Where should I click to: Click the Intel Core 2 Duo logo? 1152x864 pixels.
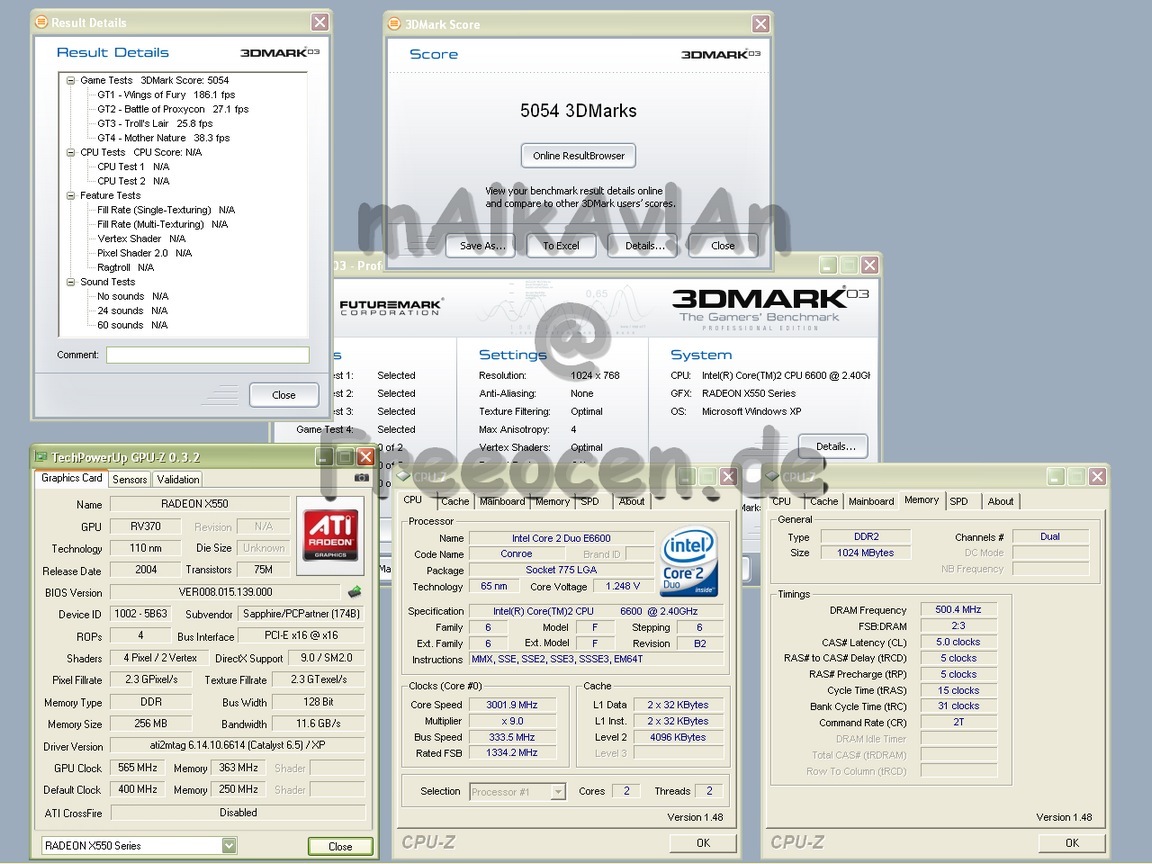click(x=688, y=561)
